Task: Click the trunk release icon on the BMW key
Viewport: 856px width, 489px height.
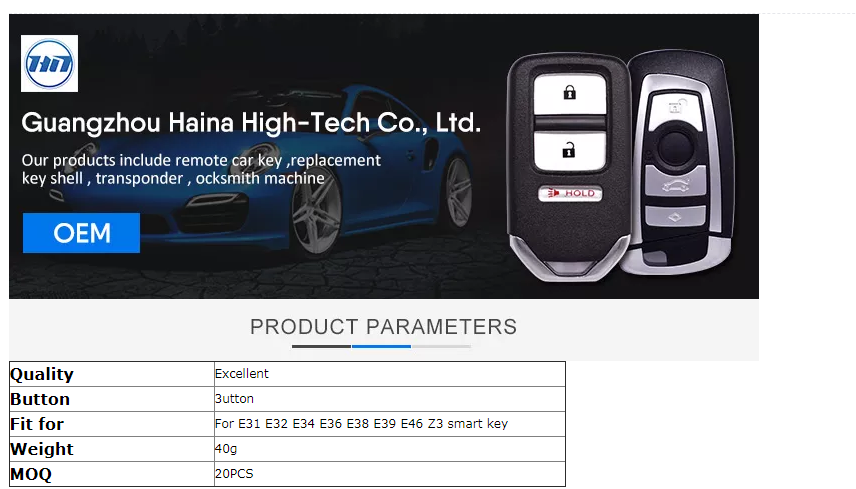Action: pyautogui.click(x=676, y=185)
